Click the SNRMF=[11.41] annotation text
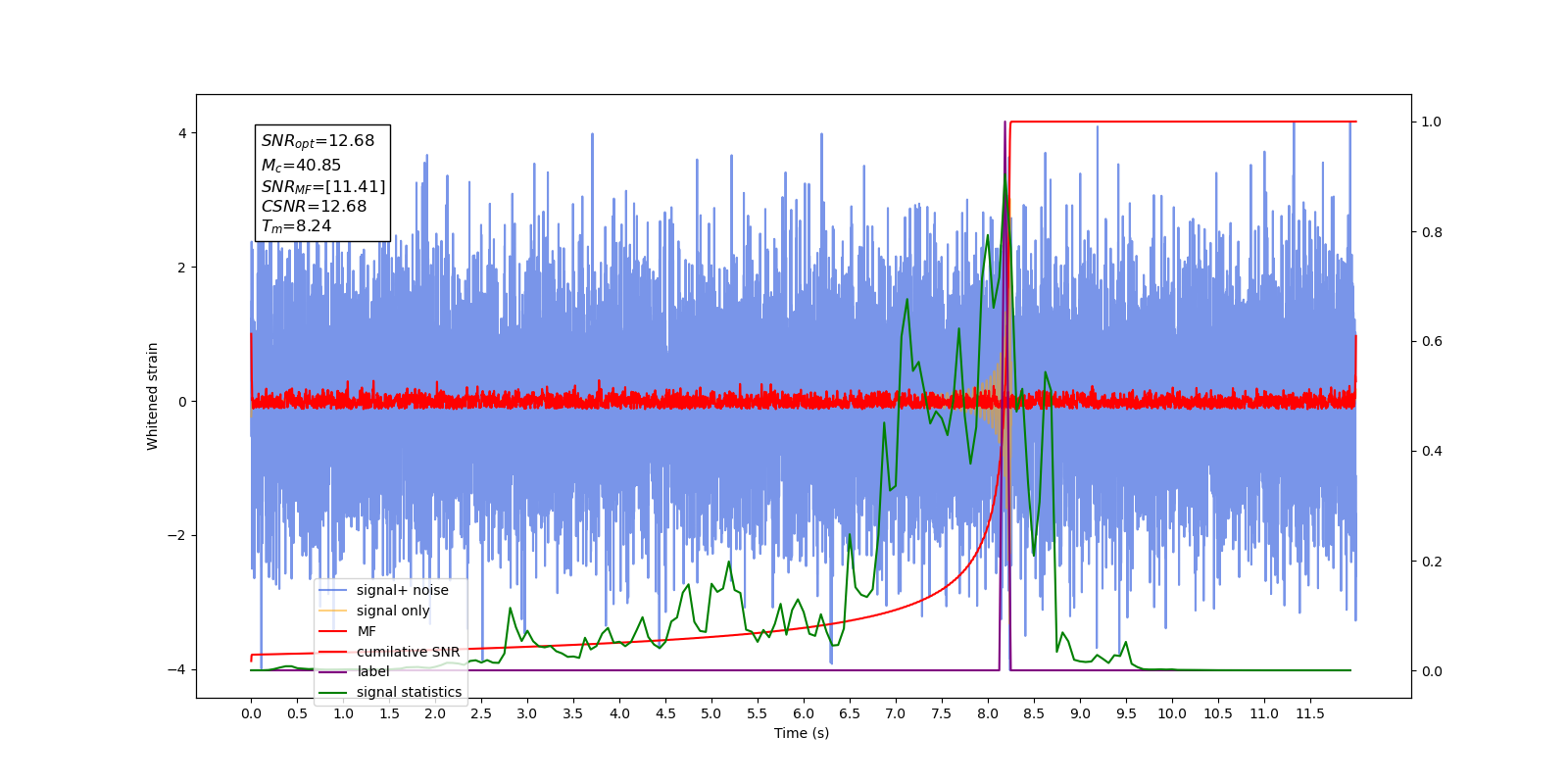Screen dimensions: 1568x784 (323, 186)
